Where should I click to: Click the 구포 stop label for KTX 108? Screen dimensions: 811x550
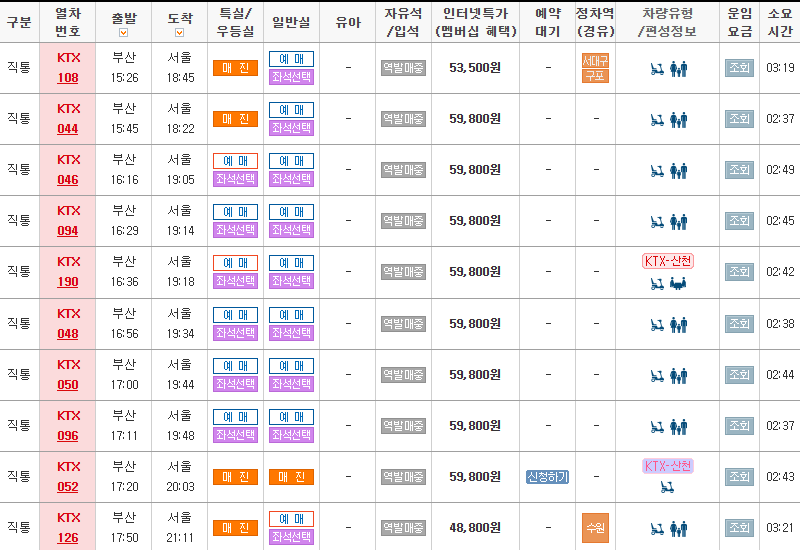click(x=595, y=76)
